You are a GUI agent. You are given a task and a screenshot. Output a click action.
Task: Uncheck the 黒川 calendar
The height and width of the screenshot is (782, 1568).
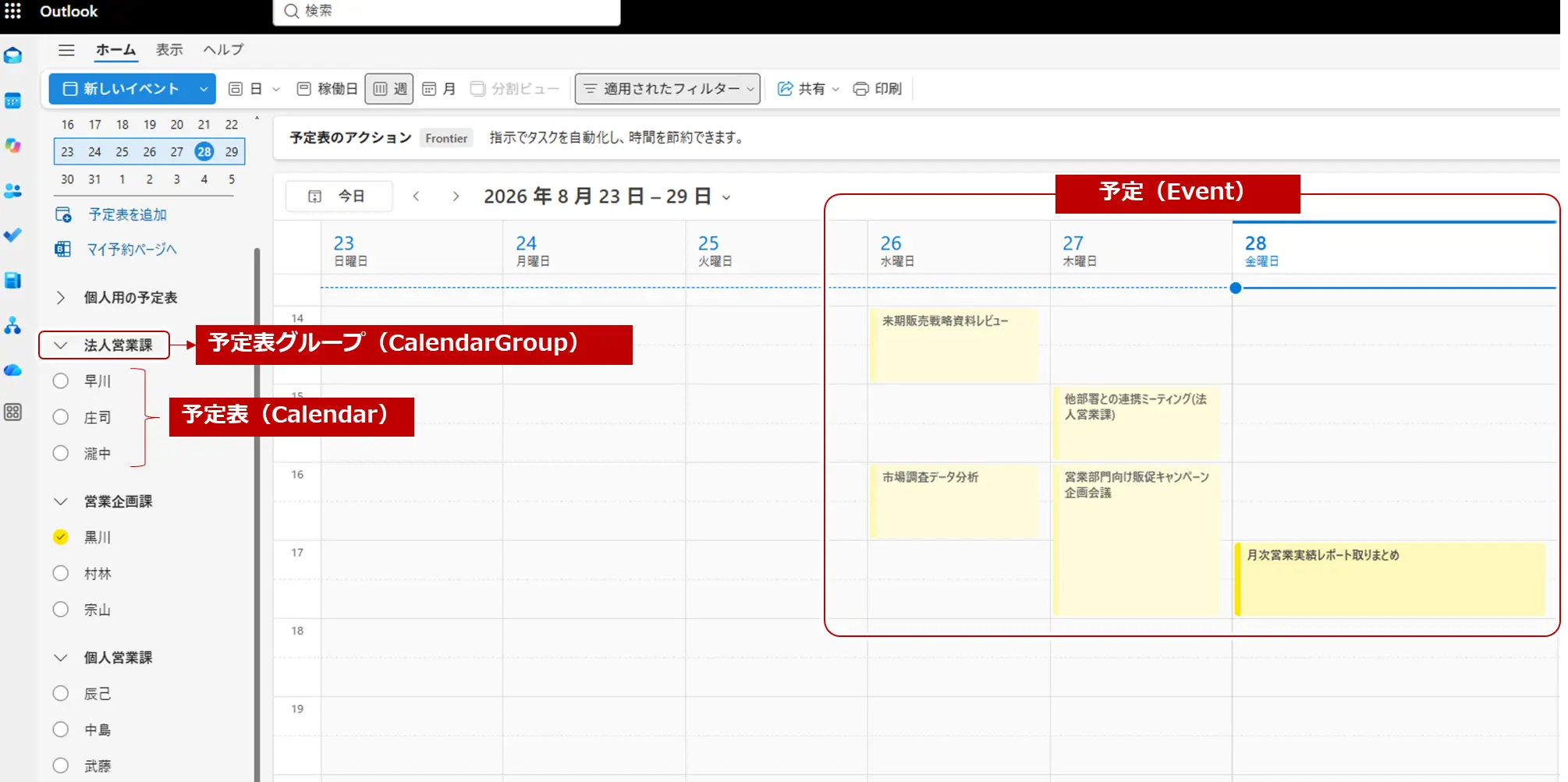[61, 537]
